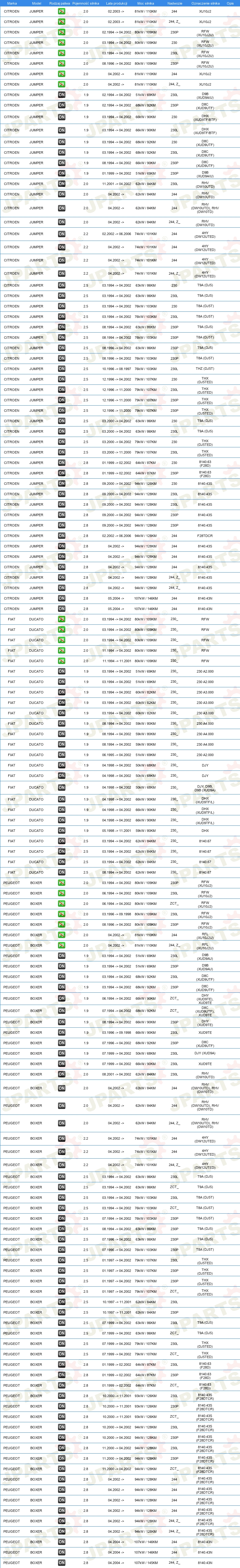Click the Rodzaj paliwa column header
The height and width of the screenshot is (1568, 240).
[x=60, y=3]
